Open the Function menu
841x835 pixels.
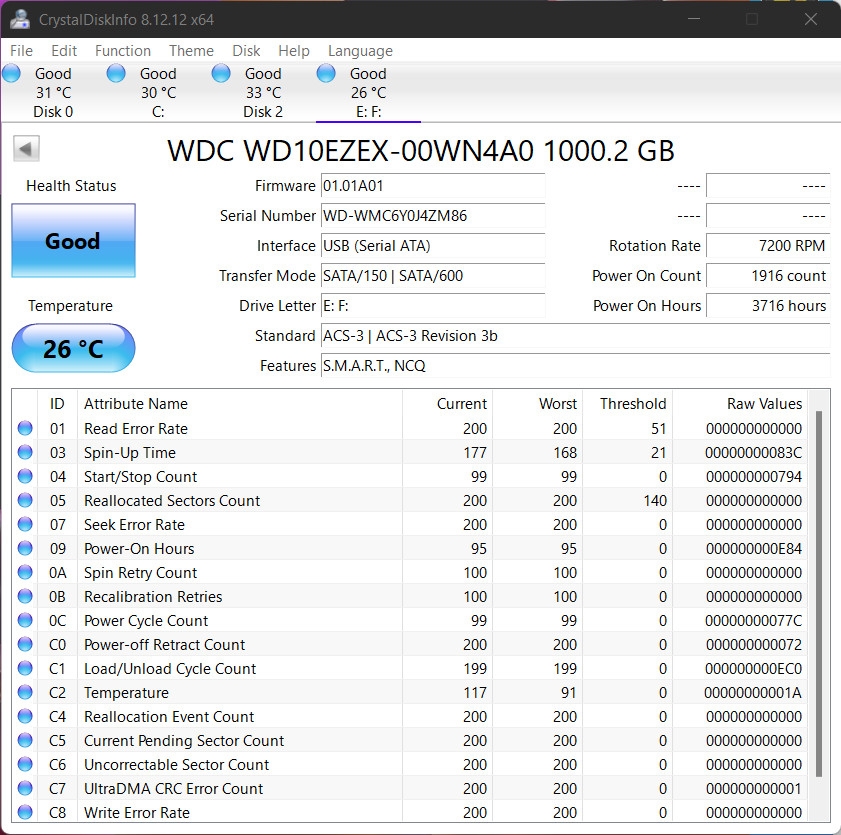(x=123, y=50)
